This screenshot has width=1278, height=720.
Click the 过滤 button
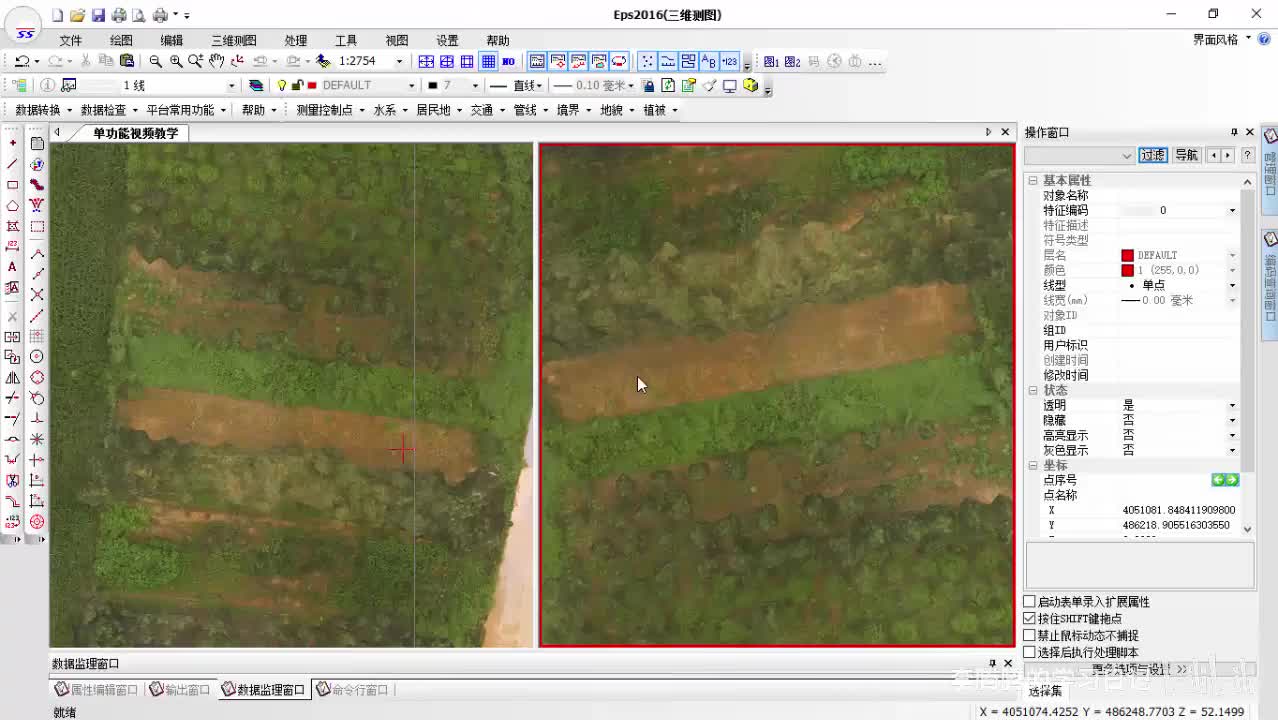pos(1153,155)
